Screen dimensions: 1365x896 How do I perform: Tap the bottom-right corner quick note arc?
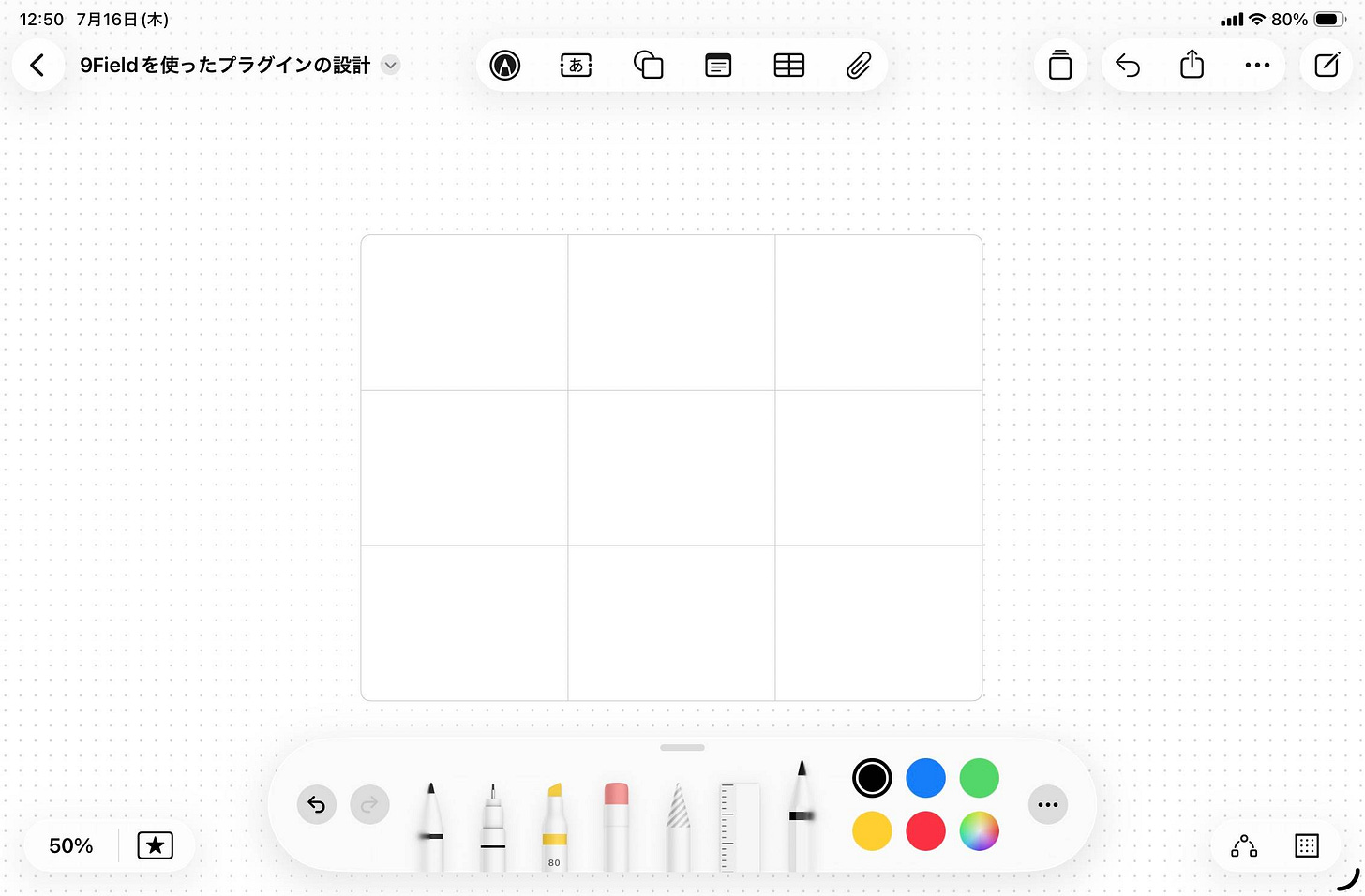tap(1348, 879)
